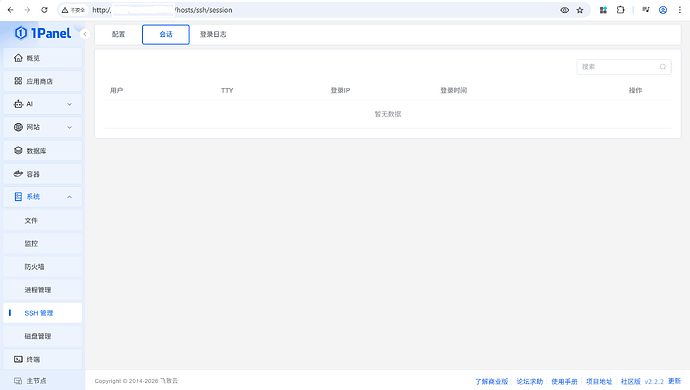Click the 用户 column header
This screenshot has width=690, height=390.
coord(116,90)
